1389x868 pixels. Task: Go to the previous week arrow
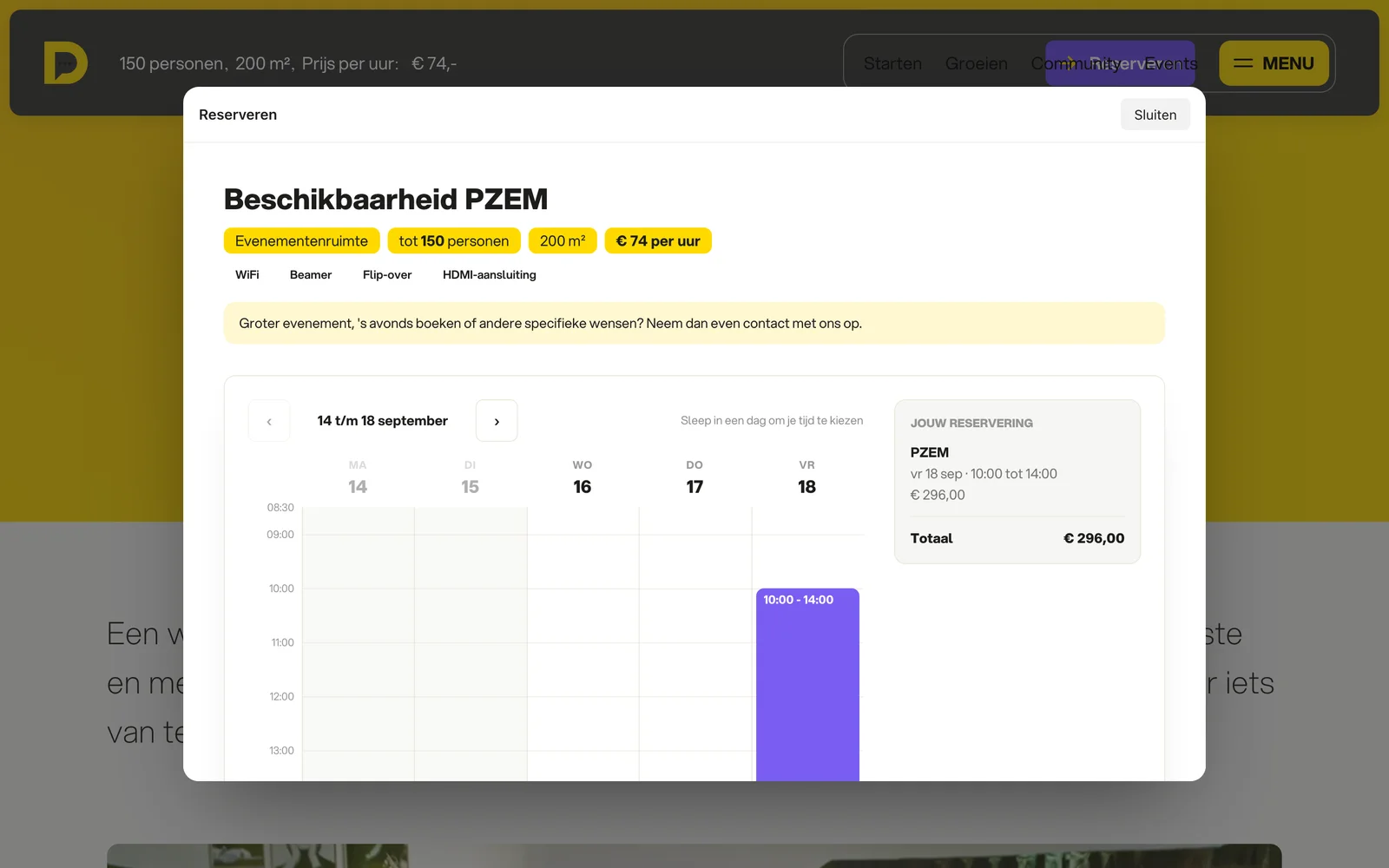pyautogui.click(x=269, y=421)
